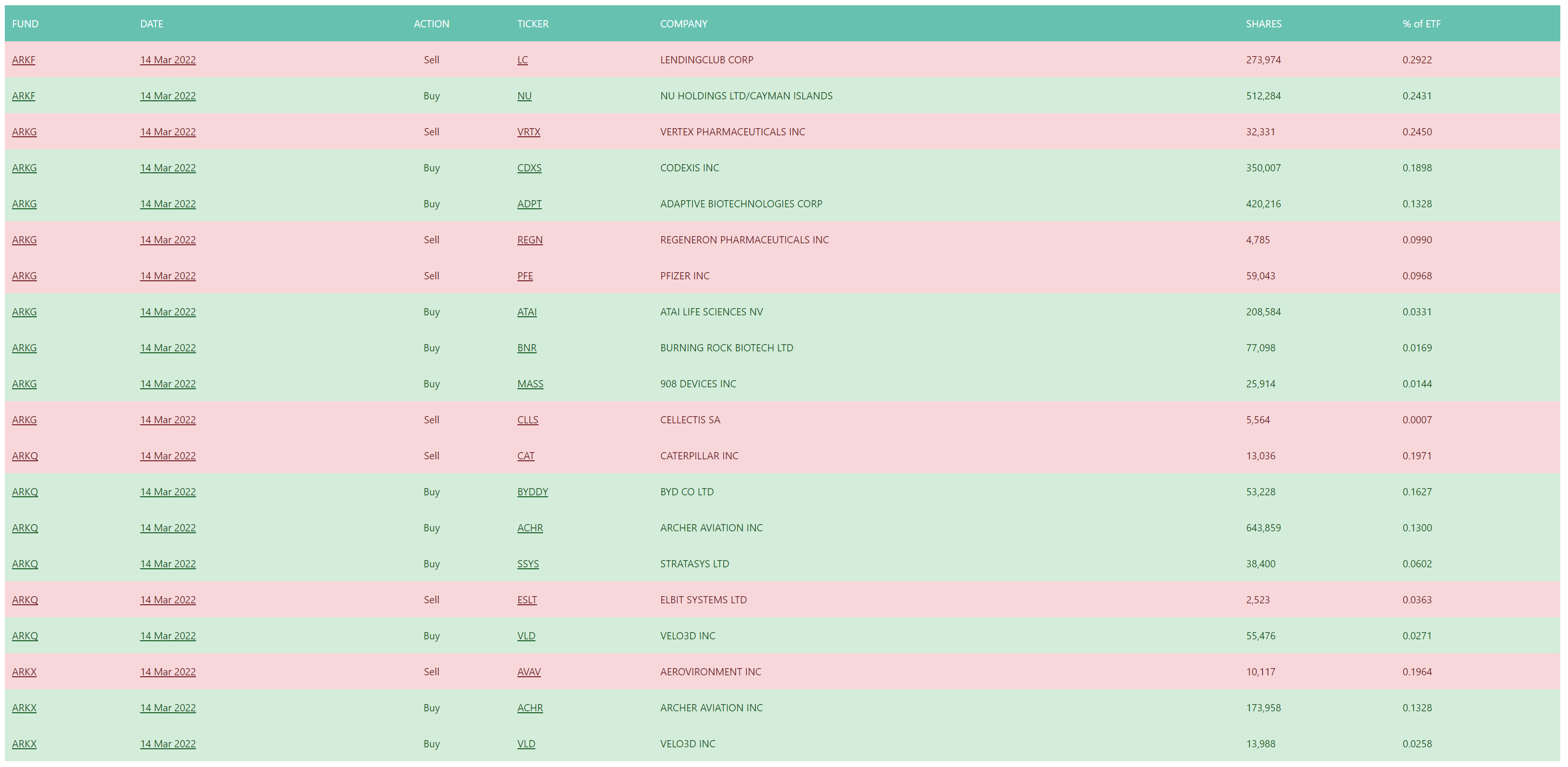Open the date link in LendingClub row
The width and height of the screenshot is (1568, 767).
(x=168, y=60)
